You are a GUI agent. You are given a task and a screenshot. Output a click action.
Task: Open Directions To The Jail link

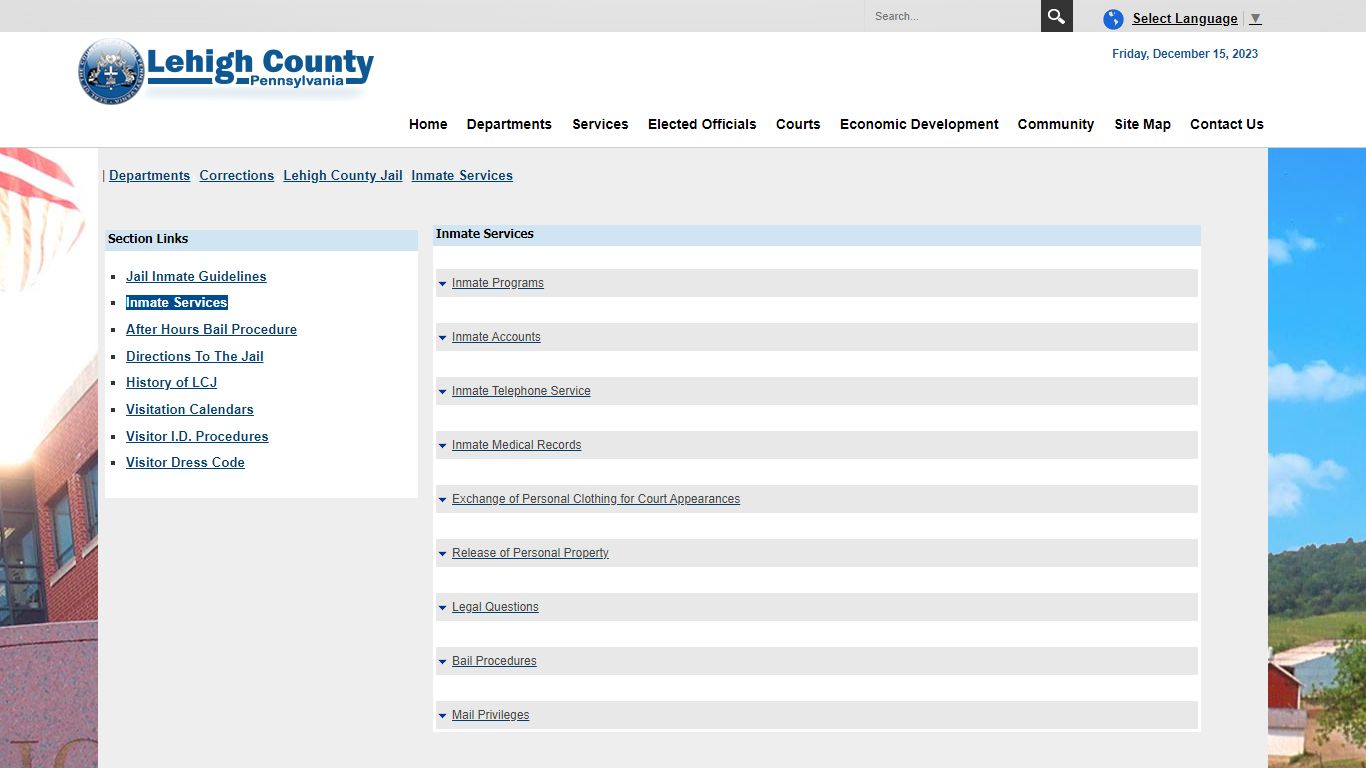point(195,356)
